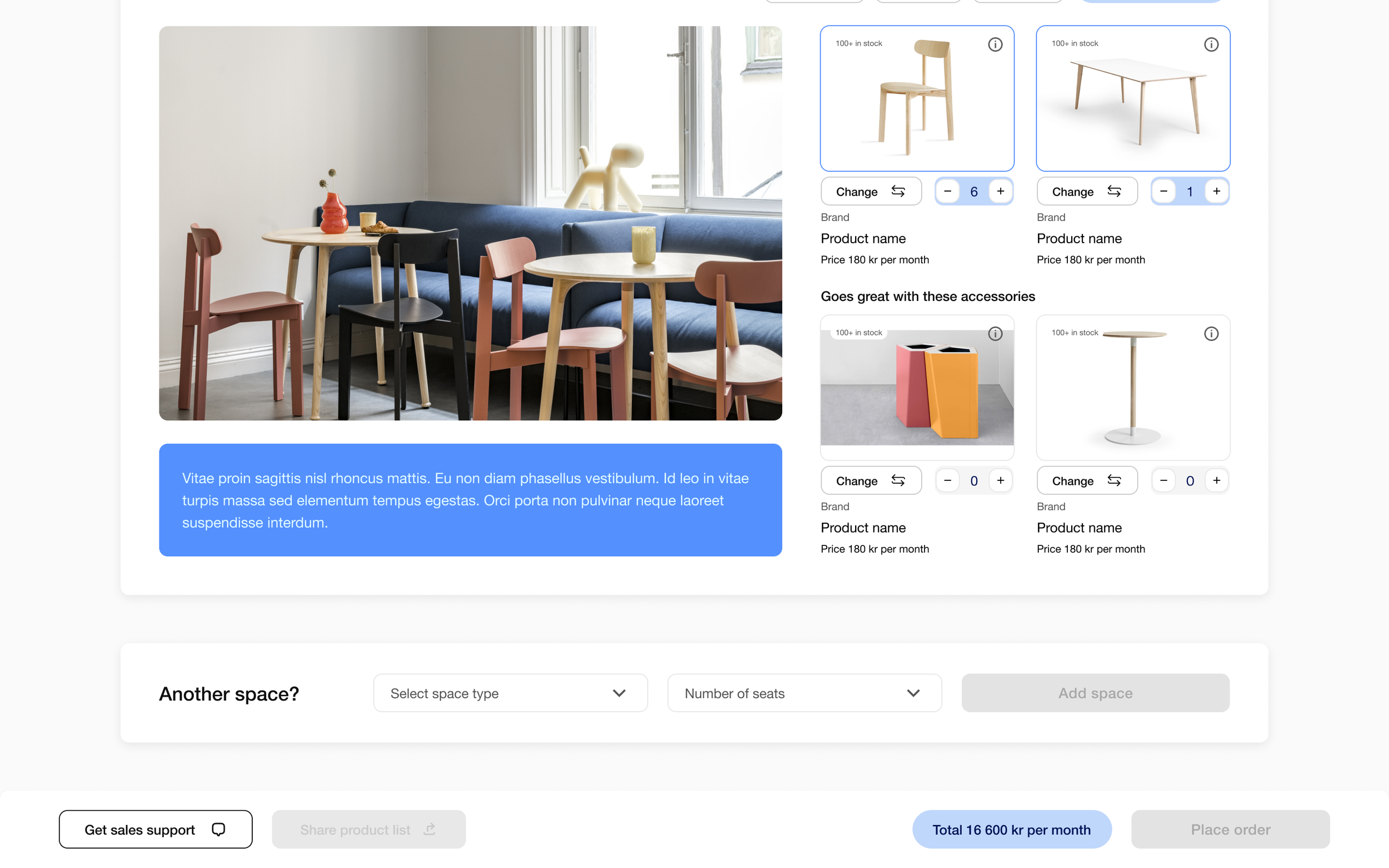Add one more white table with plus
Viewport: 1389px width, 868px height.
point(1216,191)
